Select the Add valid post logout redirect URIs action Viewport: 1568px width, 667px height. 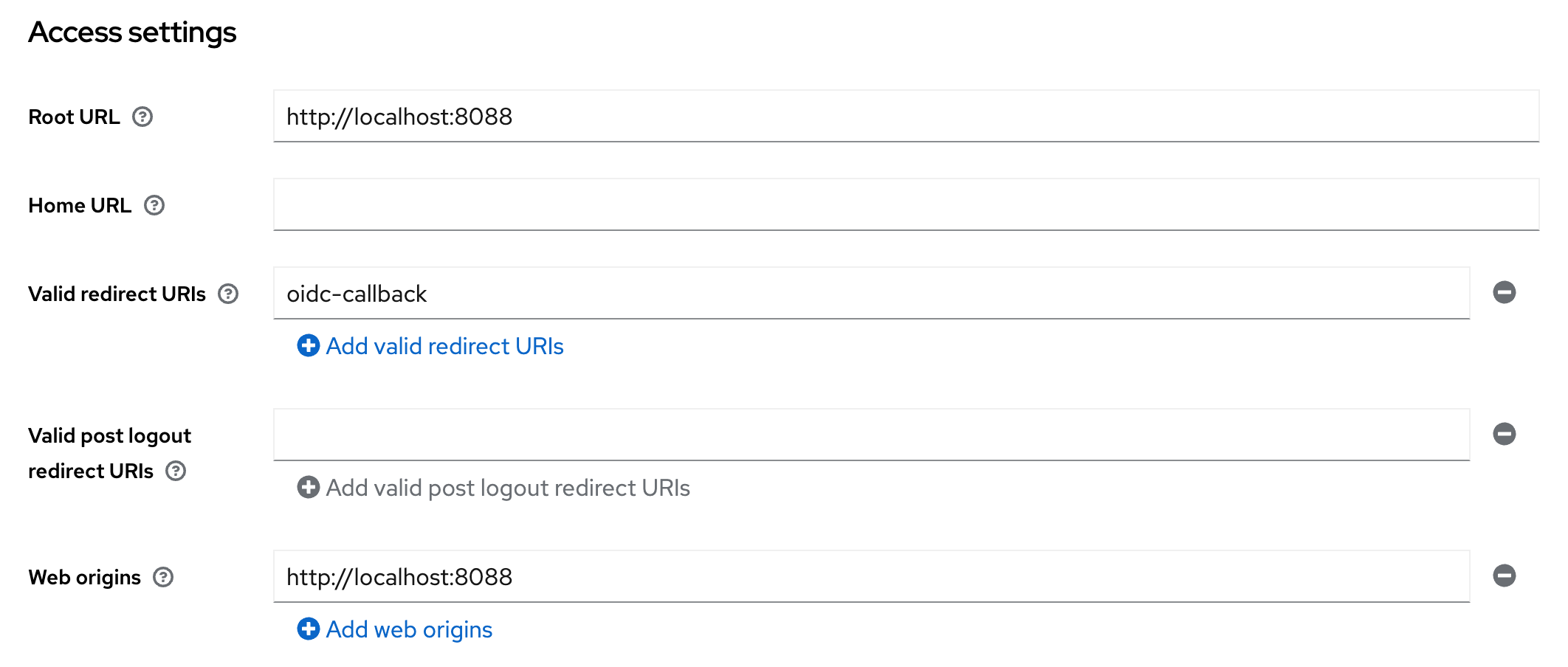click(508, 488)
